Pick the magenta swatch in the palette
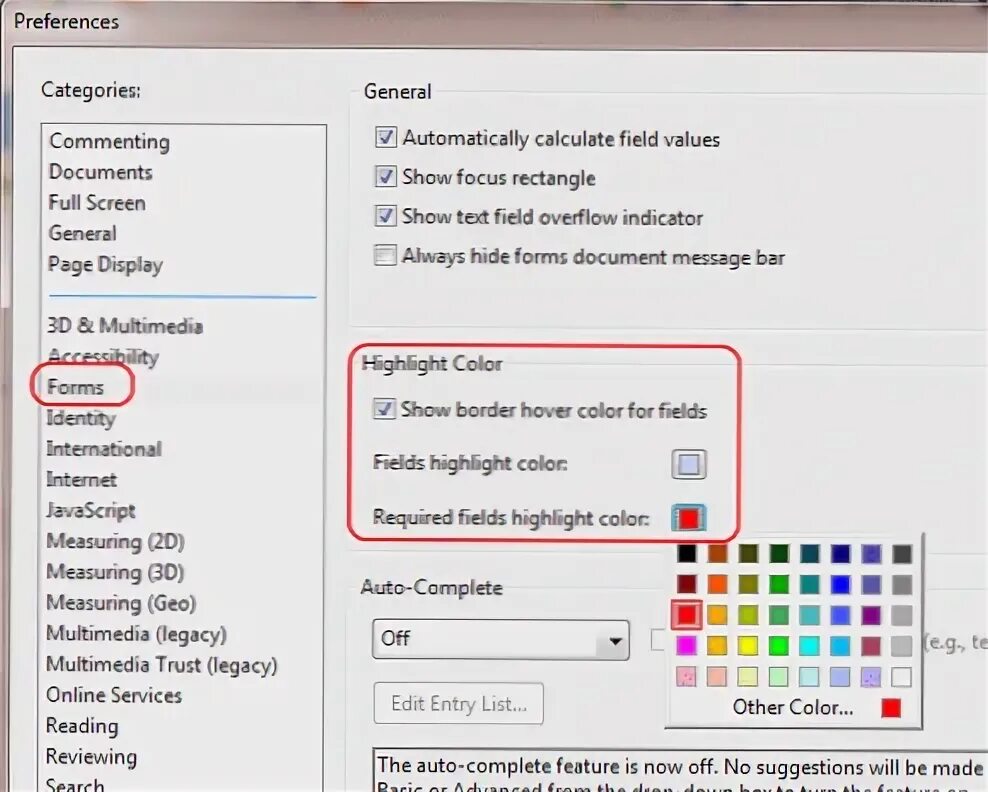Image resolution: width=988 pixels, height=792 pixels. (687, 645)
